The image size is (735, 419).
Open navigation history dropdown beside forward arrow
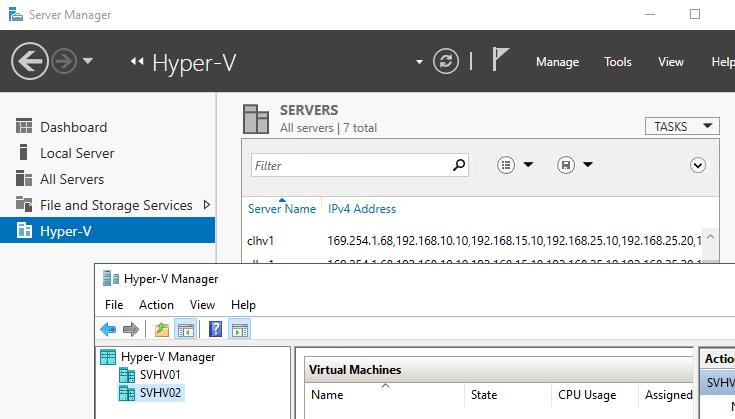(88, 61)
